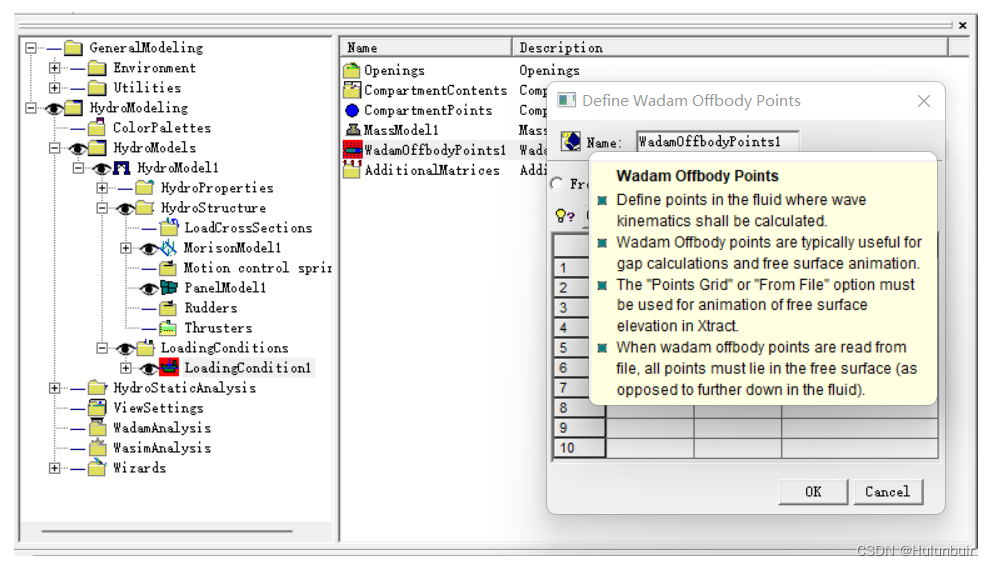This screenshot has height=566, width=990.
Task: Toggle visibility eye of LoadingConditions
Action: (126, 349)
